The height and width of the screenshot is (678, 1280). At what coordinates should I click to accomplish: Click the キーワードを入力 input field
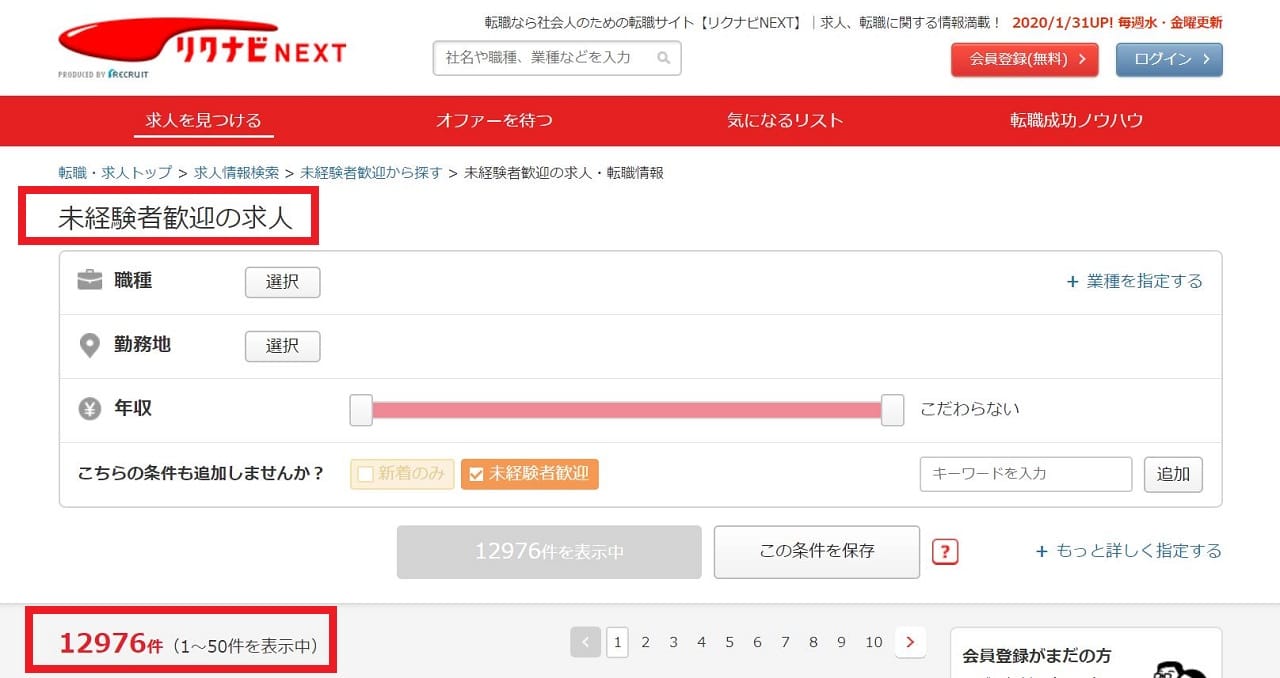click(x=1025, y=474)
